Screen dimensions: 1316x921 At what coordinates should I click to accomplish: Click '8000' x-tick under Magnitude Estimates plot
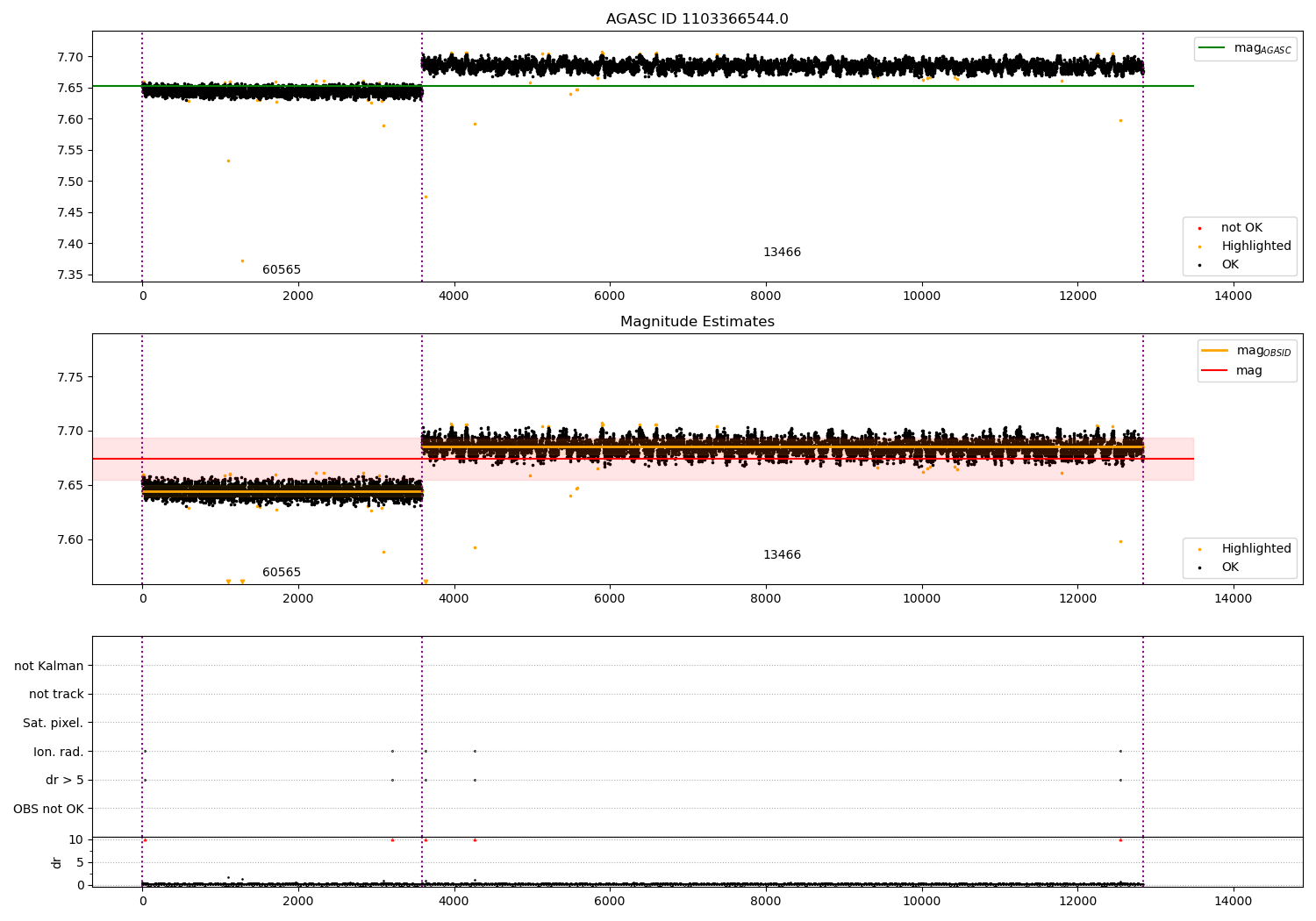[x=766, y=599]
